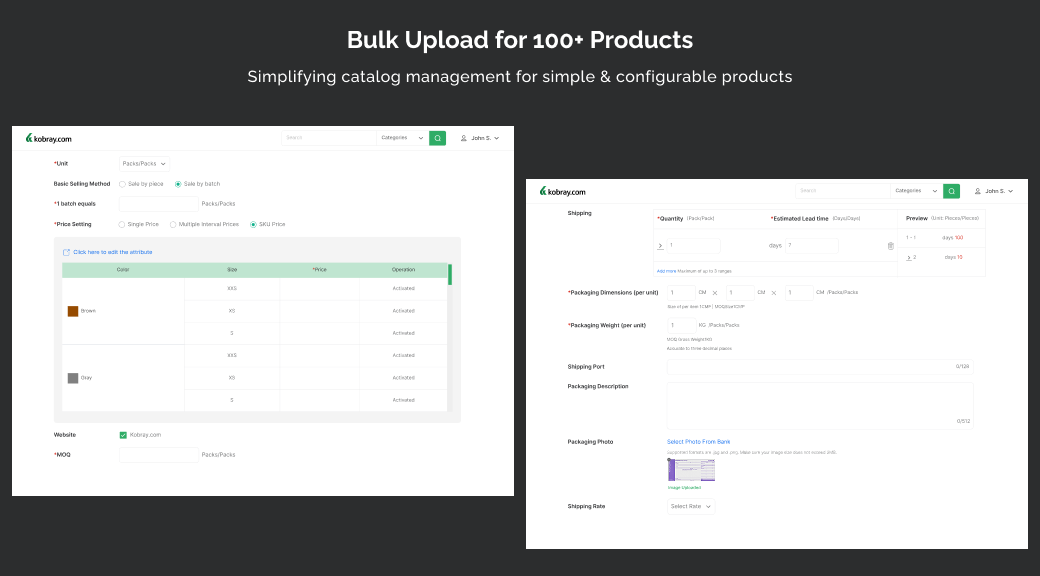The image size is (1040, 576).
Task: Open the Packs/Packs unit dropdown
Action: coord(145,163)
